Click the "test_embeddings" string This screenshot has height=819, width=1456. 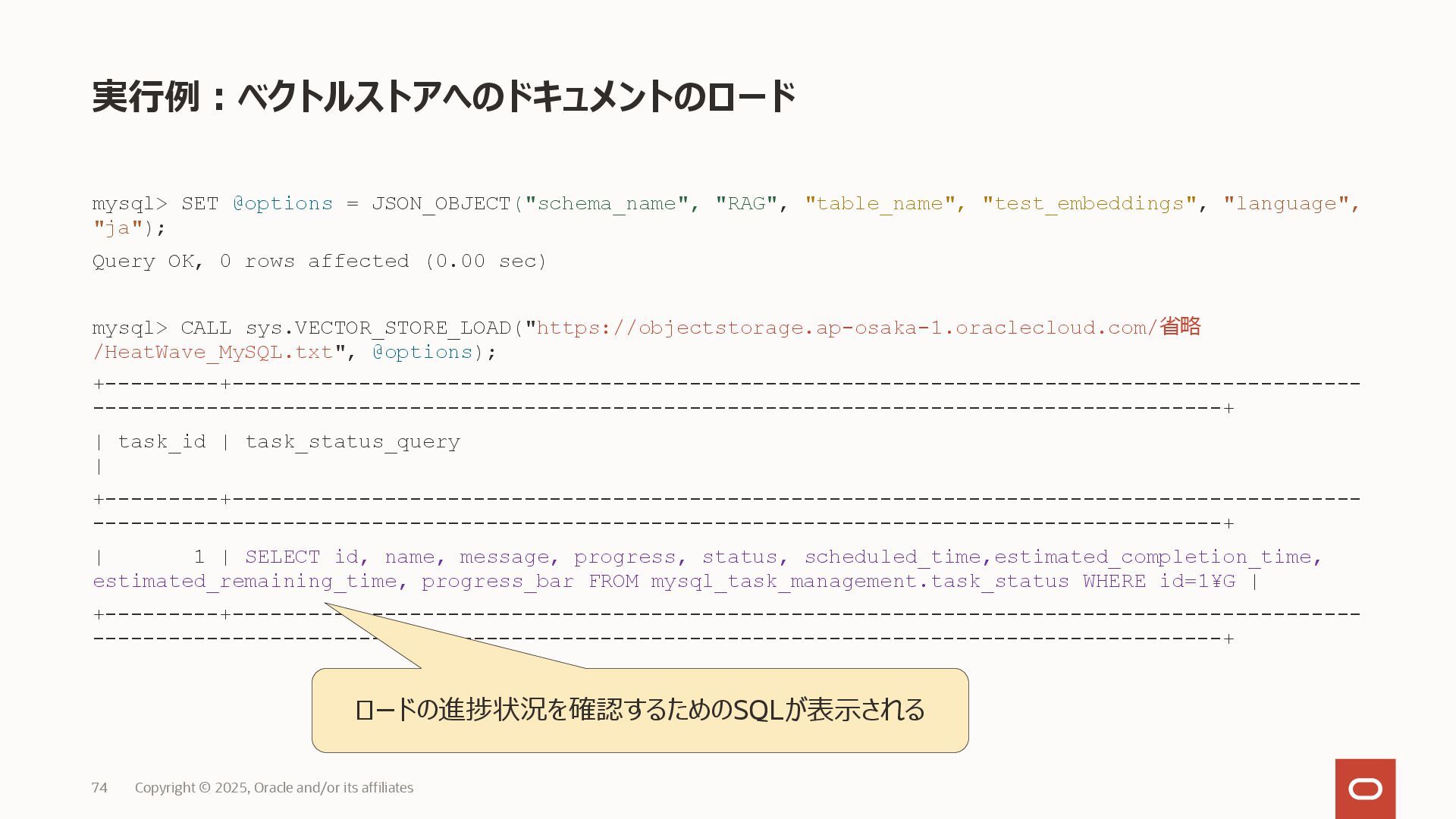click(x=1089, y=204)
